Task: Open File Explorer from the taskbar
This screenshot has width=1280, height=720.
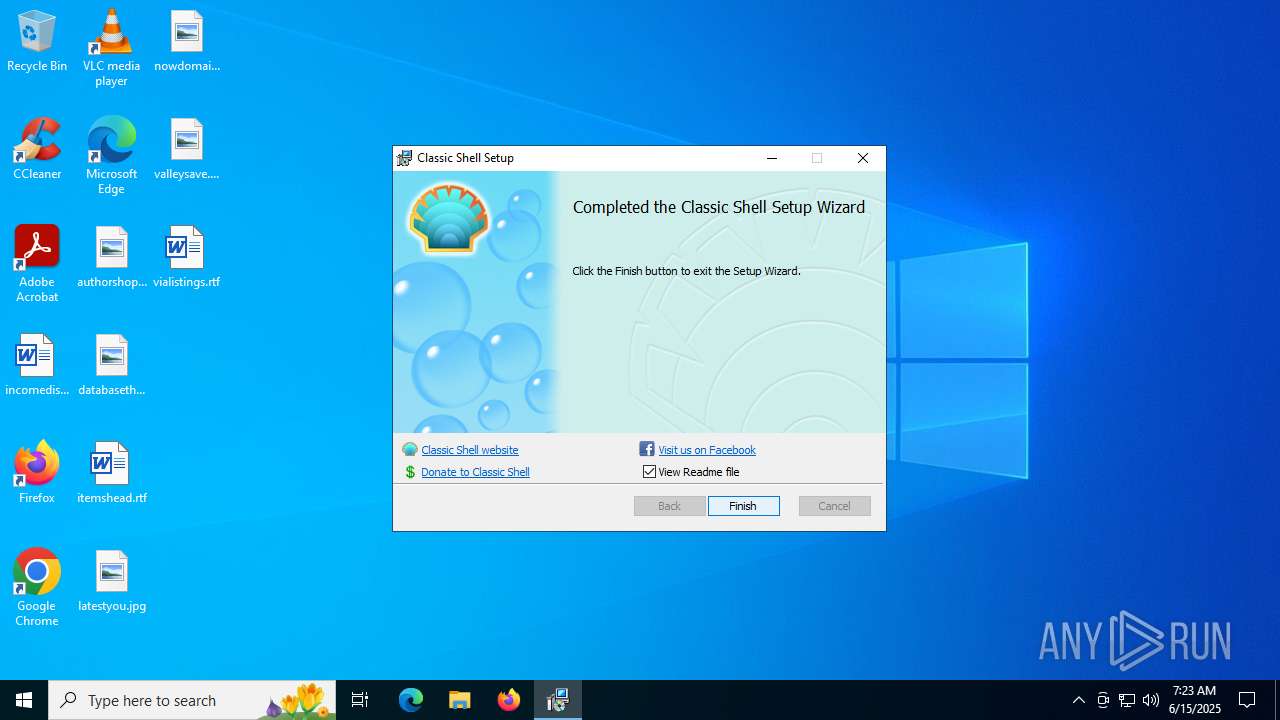Action: 460,700
